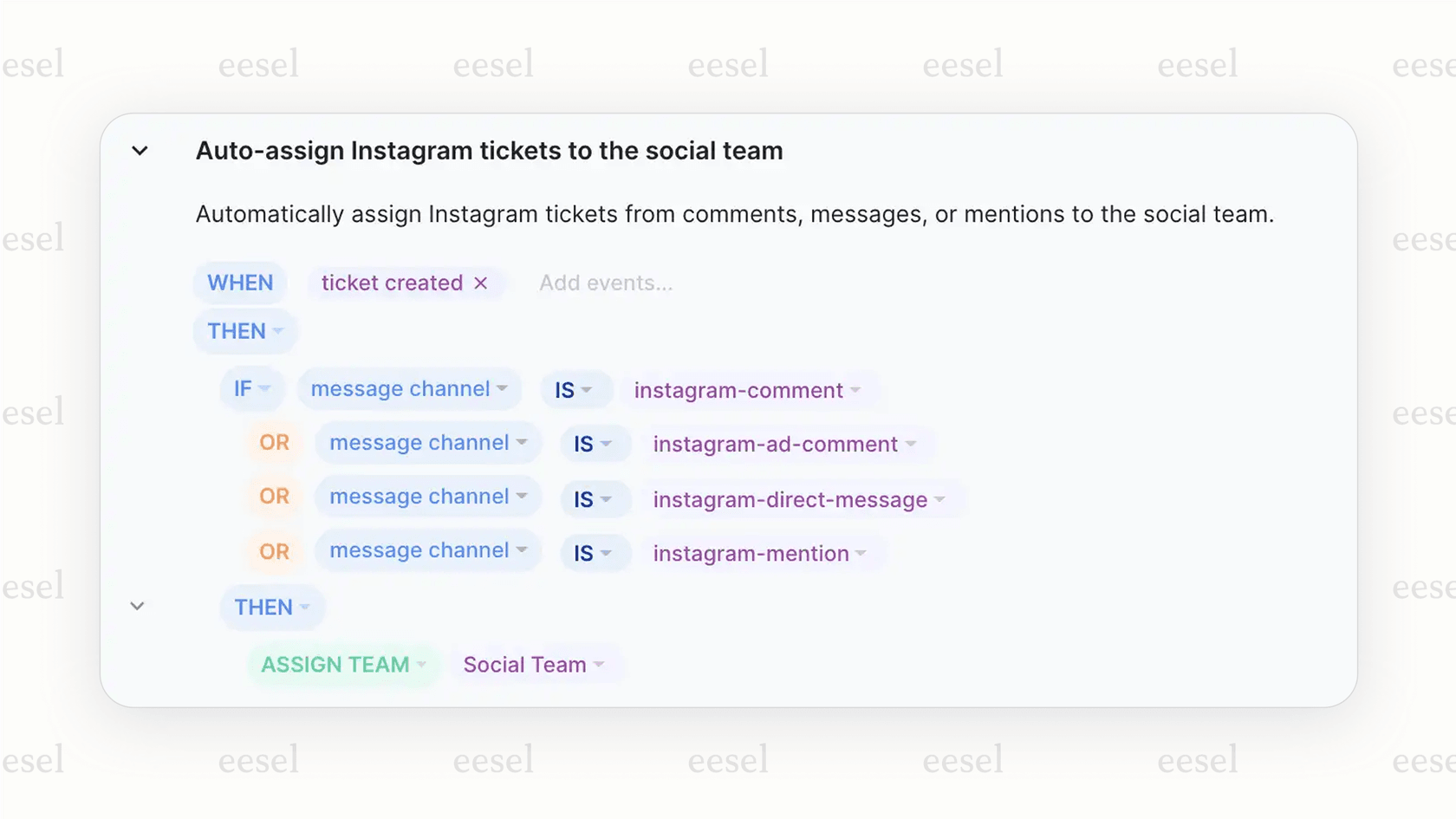
Task: Open the ASSIGN TEAM action dropdown
Action: (x=341, y=665)
